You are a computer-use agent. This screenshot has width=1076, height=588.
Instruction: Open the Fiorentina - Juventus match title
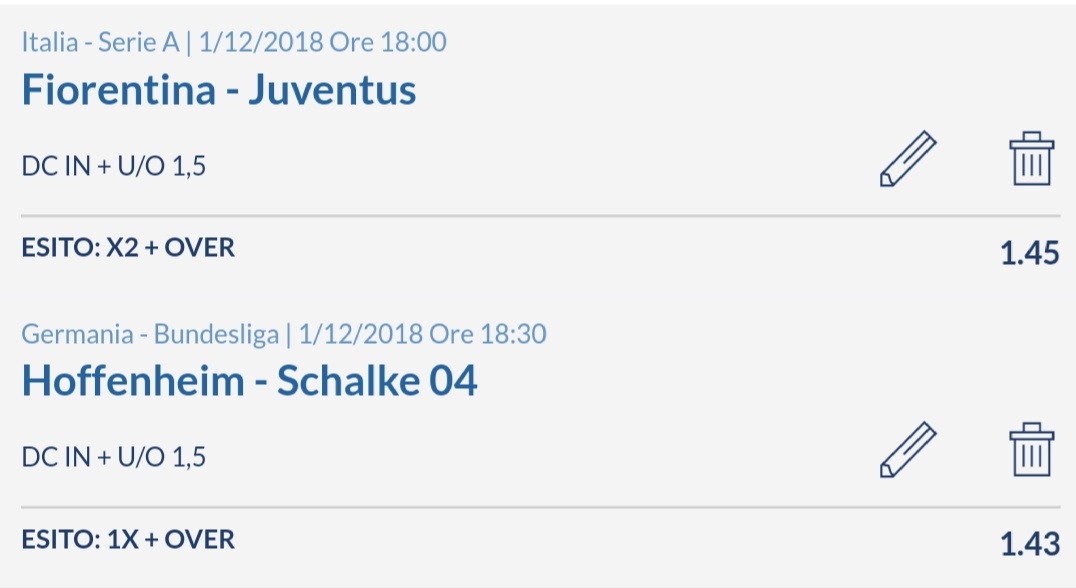(x=219, y=90)
